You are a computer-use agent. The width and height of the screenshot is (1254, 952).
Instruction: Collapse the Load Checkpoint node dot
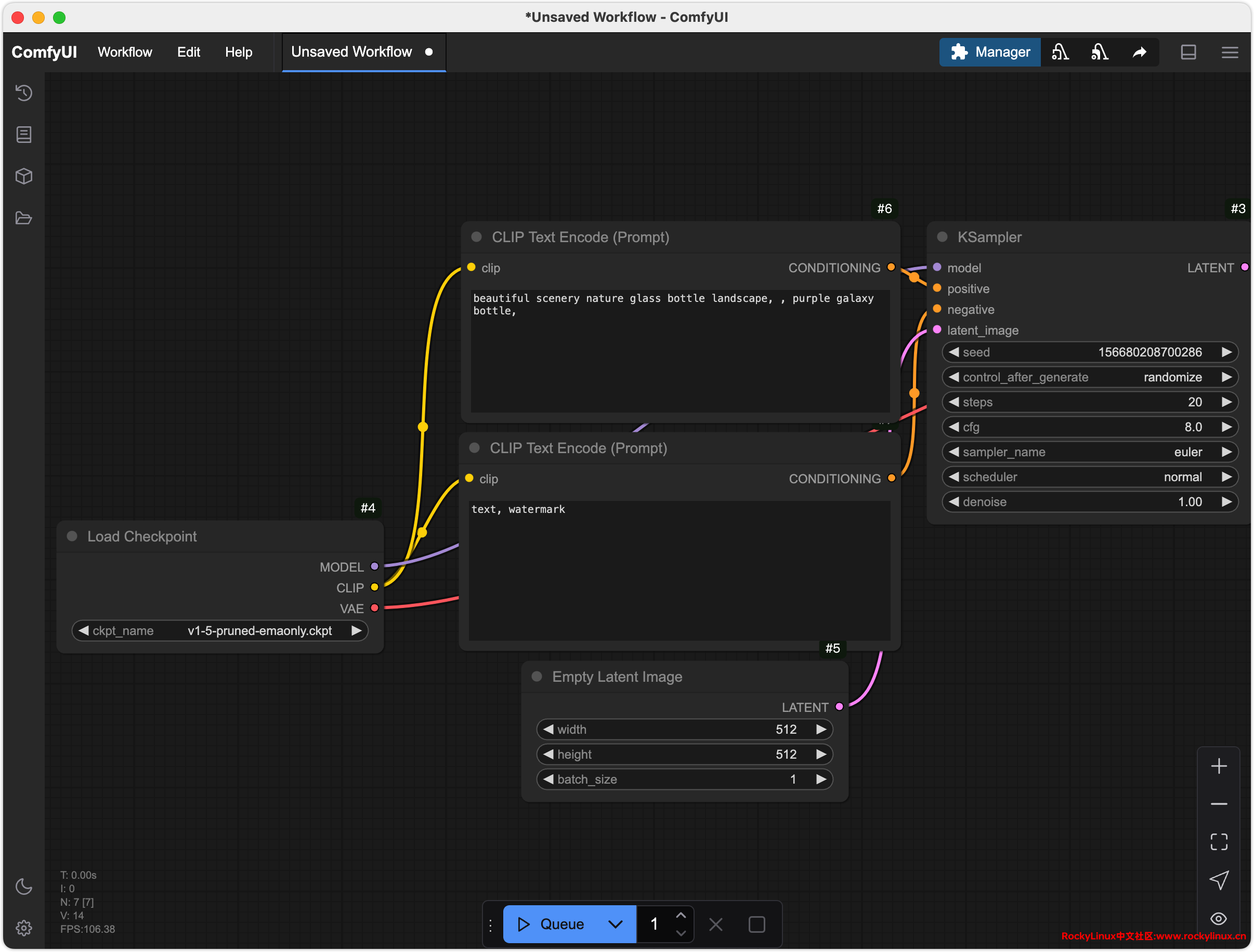[x=72, y=536]
